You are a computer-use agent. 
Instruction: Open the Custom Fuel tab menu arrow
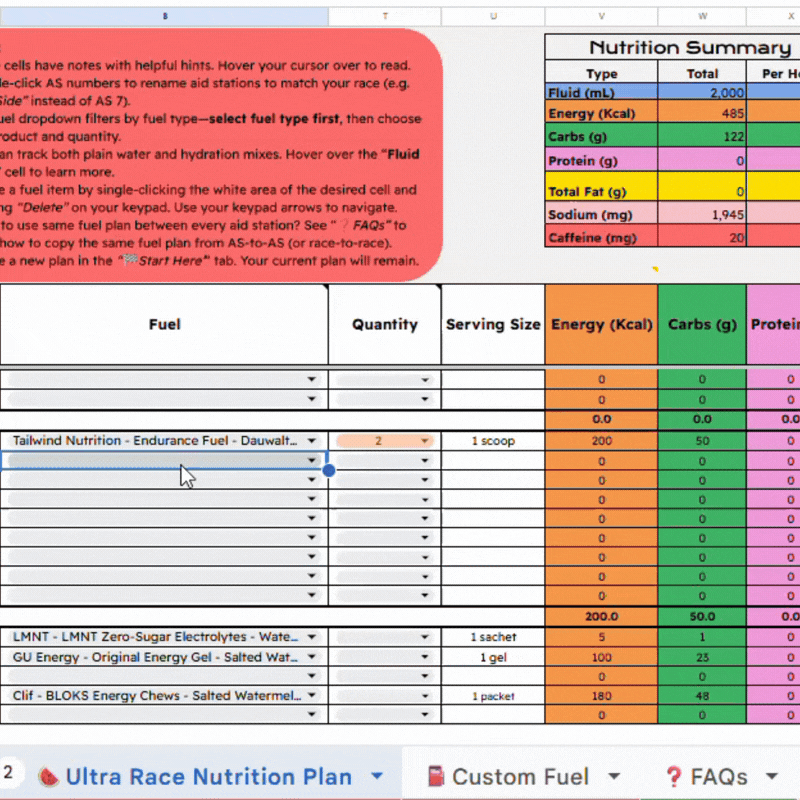coord(614,776)
